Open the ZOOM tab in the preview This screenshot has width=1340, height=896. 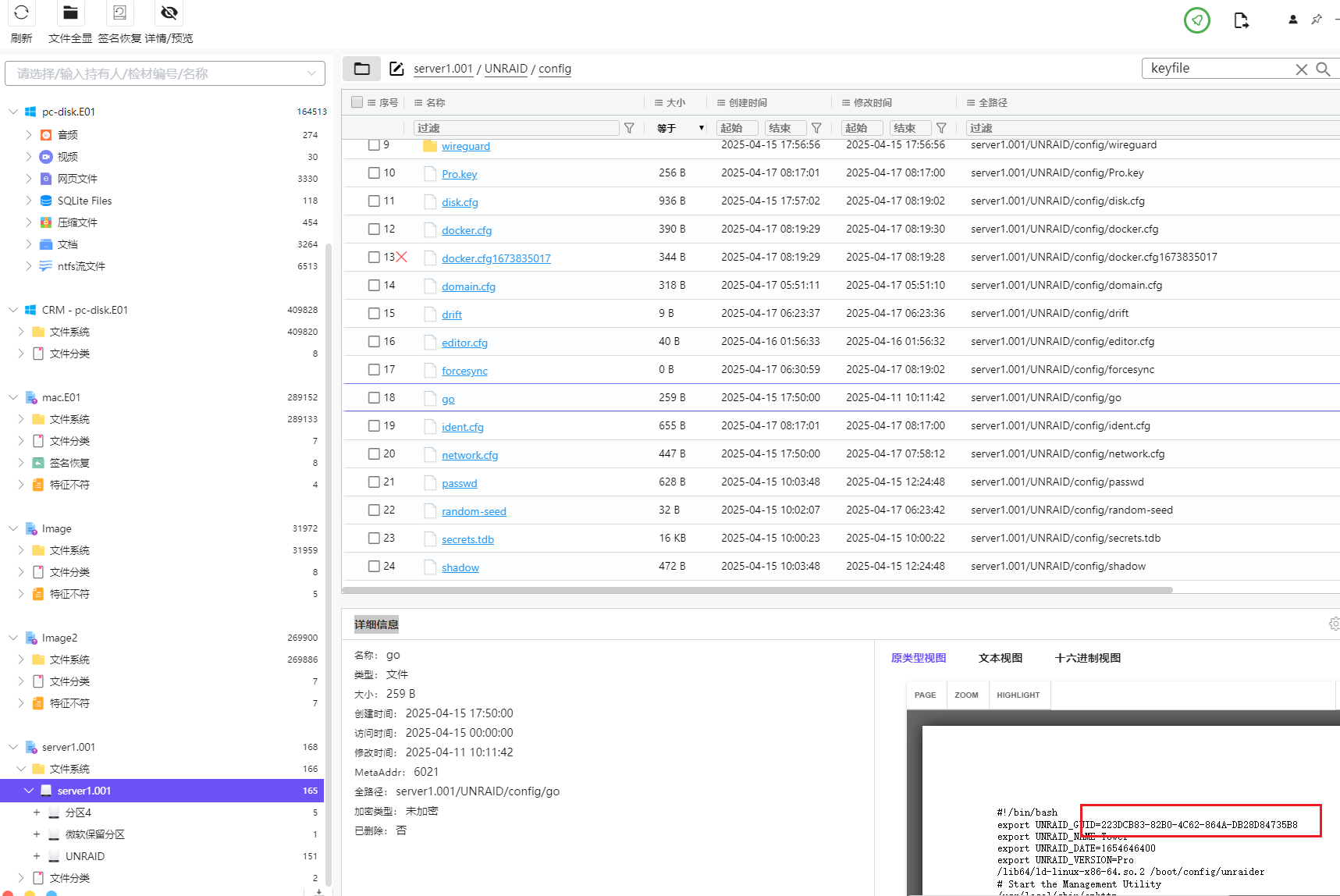pyautogui.click(x=966, y=695)
